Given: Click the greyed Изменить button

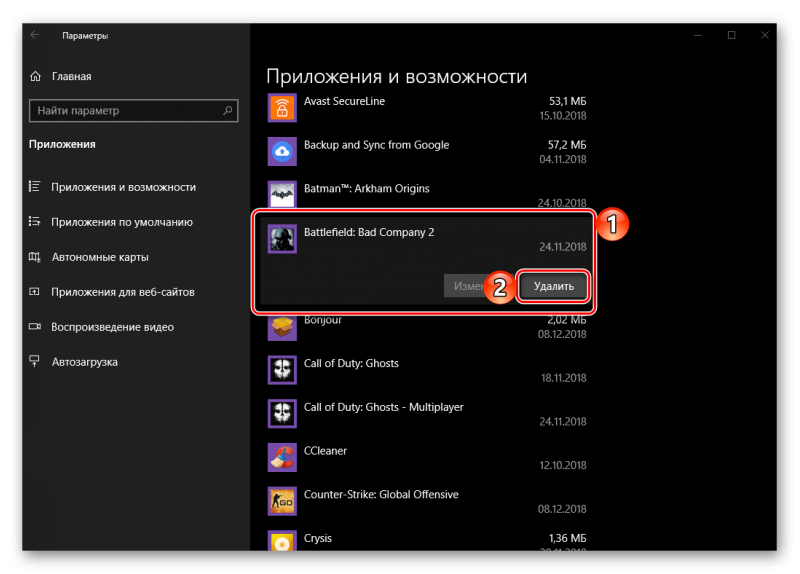Looking at the screenshot, I should 466,286.
